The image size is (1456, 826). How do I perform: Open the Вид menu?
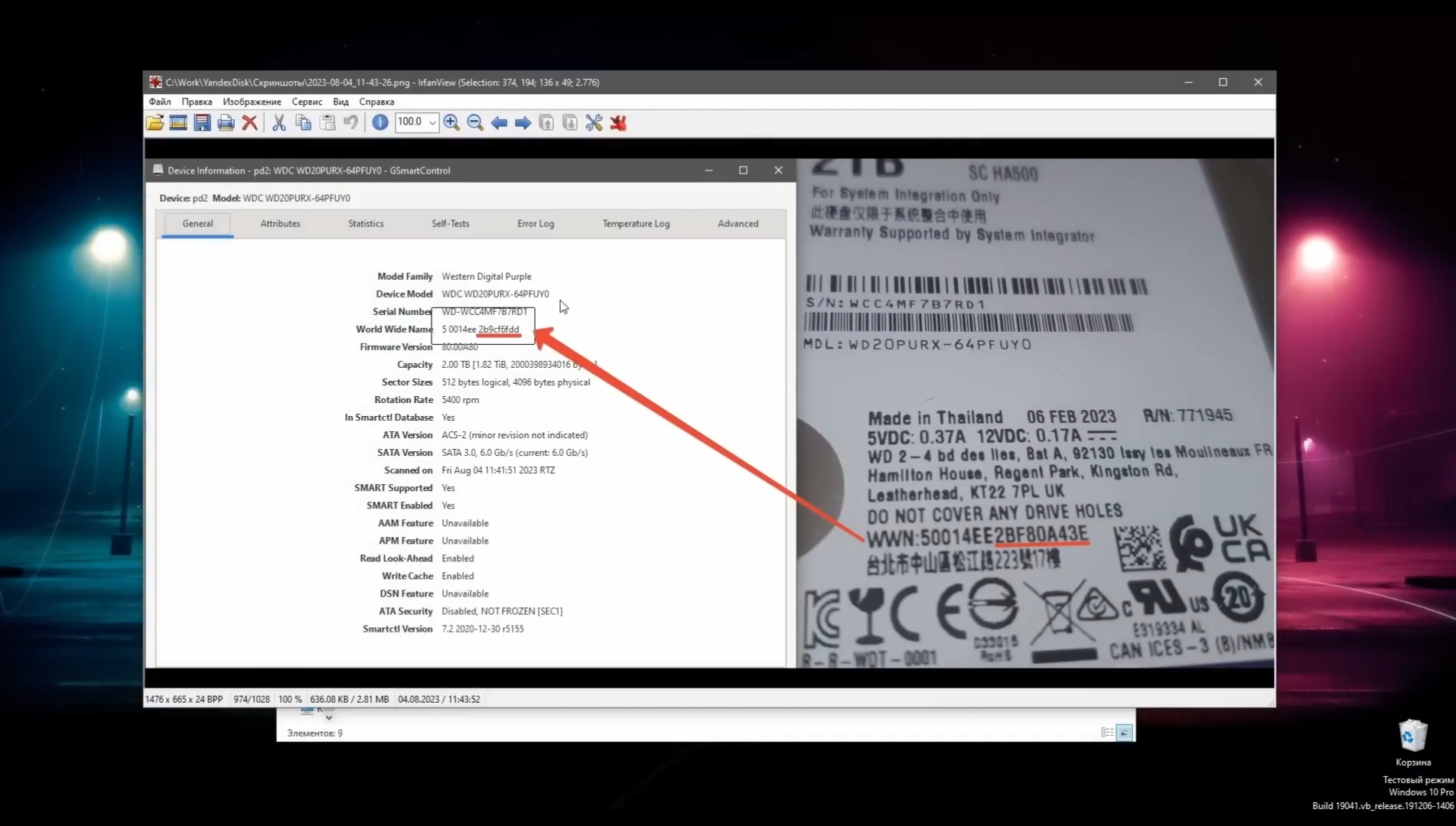pos(340,102)
